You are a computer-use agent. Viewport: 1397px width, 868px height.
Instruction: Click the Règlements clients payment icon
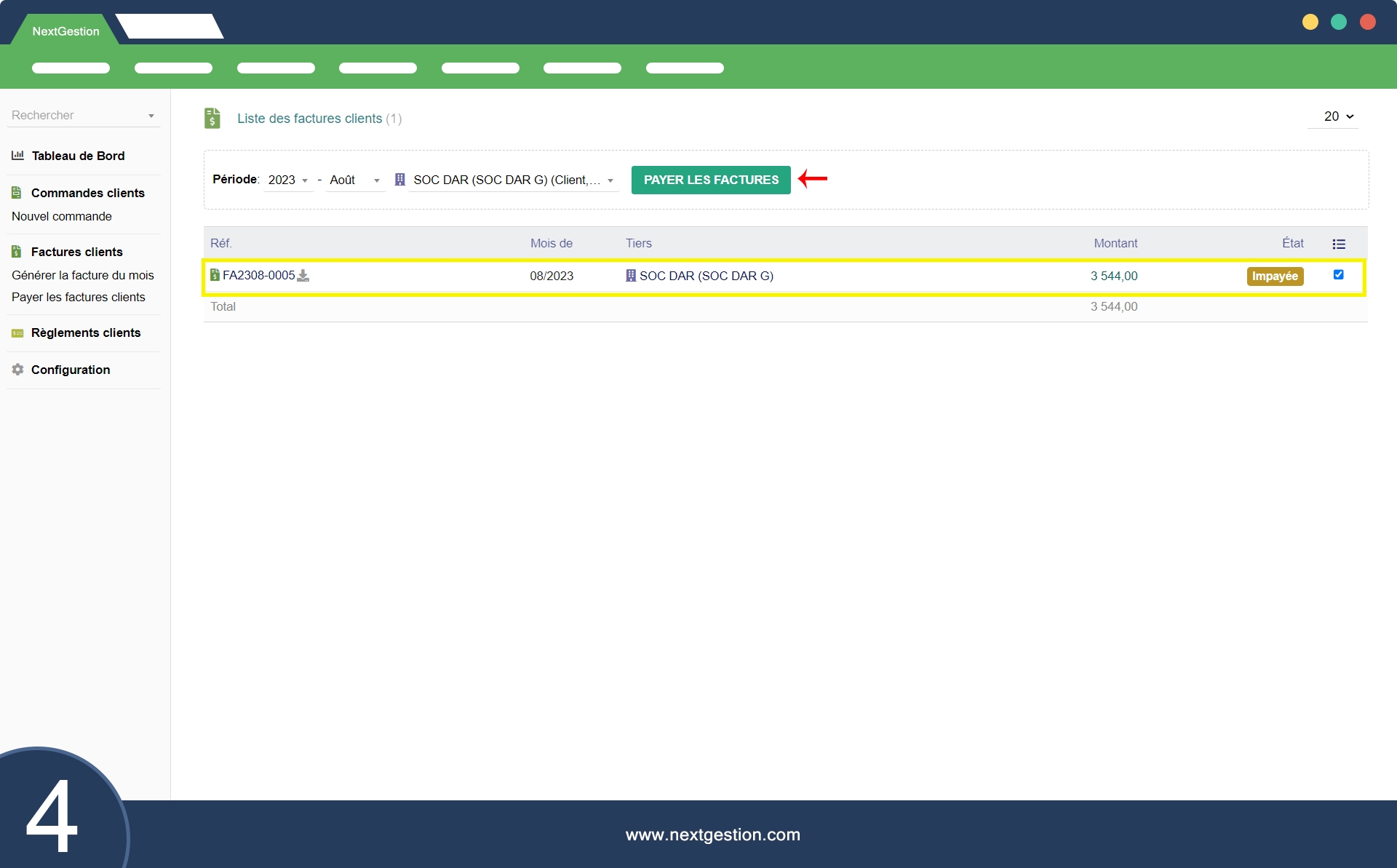17,333
